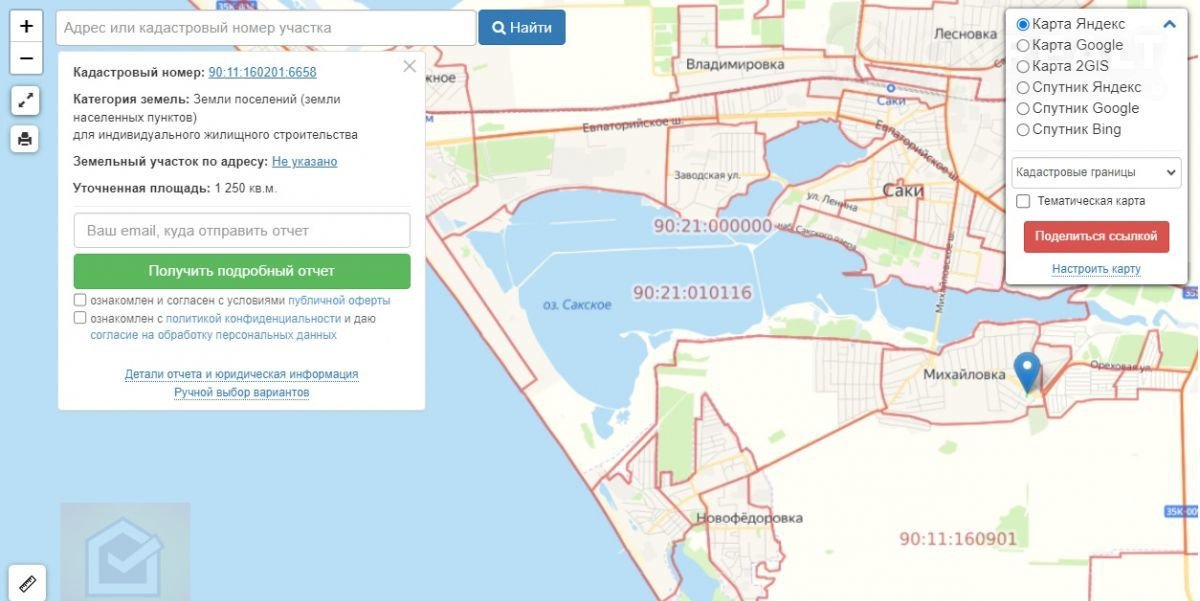The height and width of the screenshot is (601, 1200).
Task: Zoom in with the plus button
Action: coord(26,26)
